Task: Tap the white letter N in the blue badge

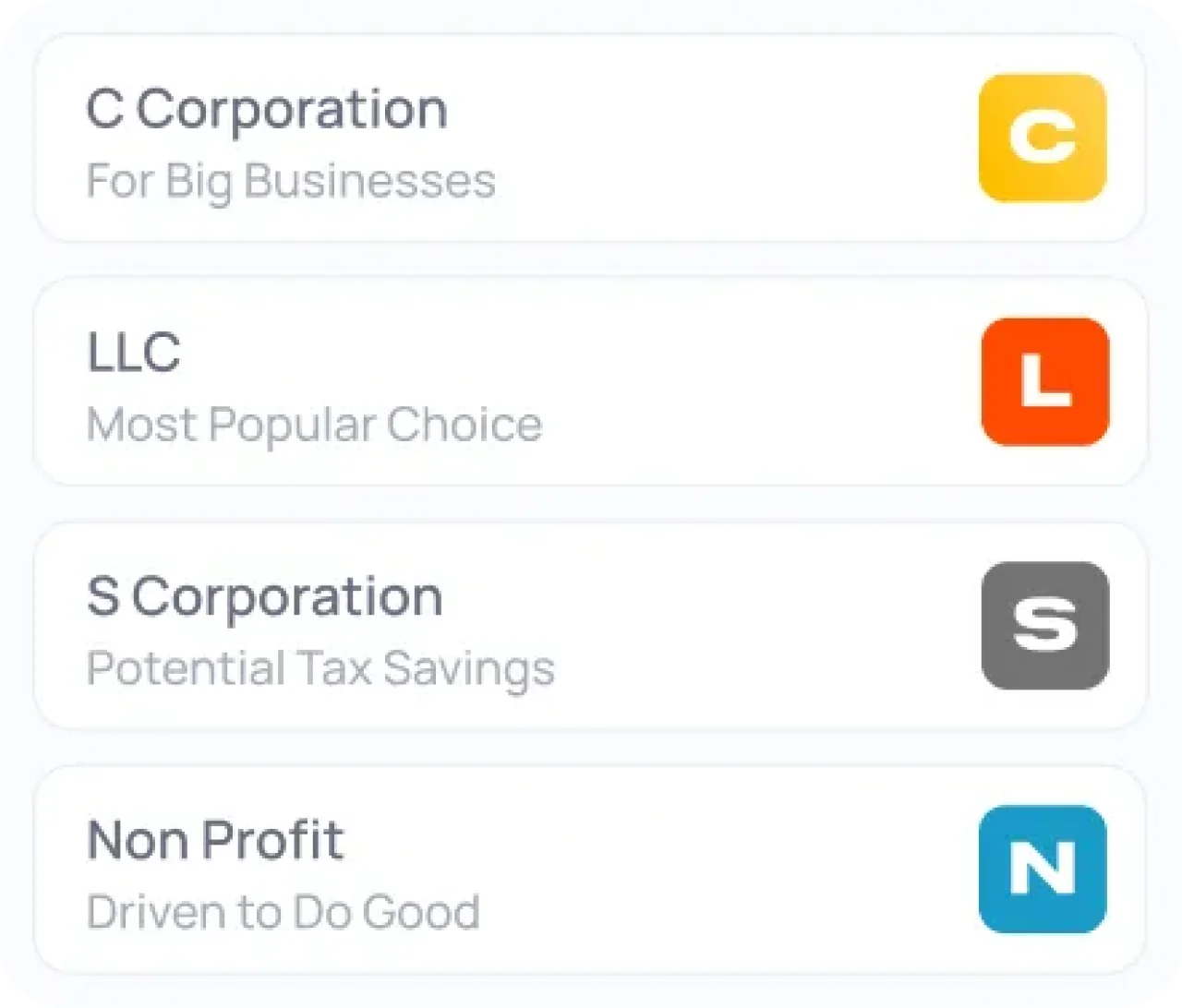Action: click(1043, 868)
